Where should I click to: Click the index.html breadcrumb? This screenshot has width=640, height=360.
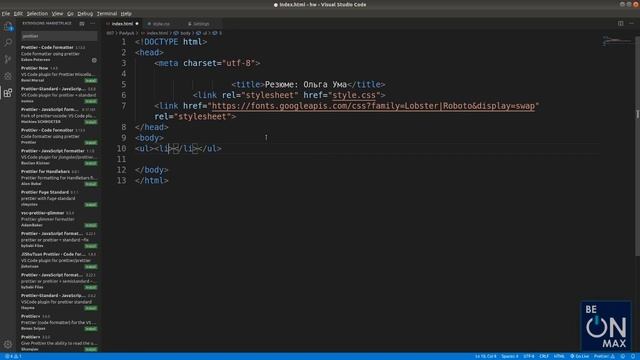[x=155, y=33]
